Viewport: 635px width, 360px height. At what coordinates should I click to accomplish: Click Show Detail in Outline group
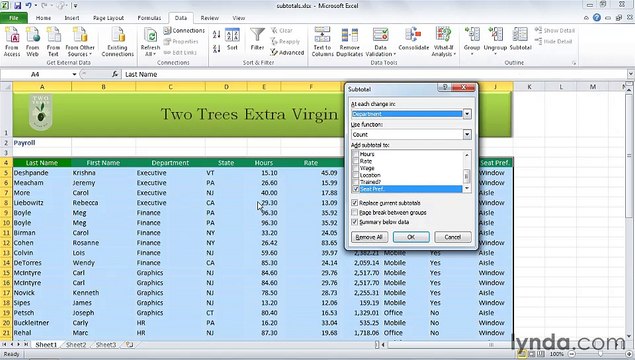(x=554, y=30)
